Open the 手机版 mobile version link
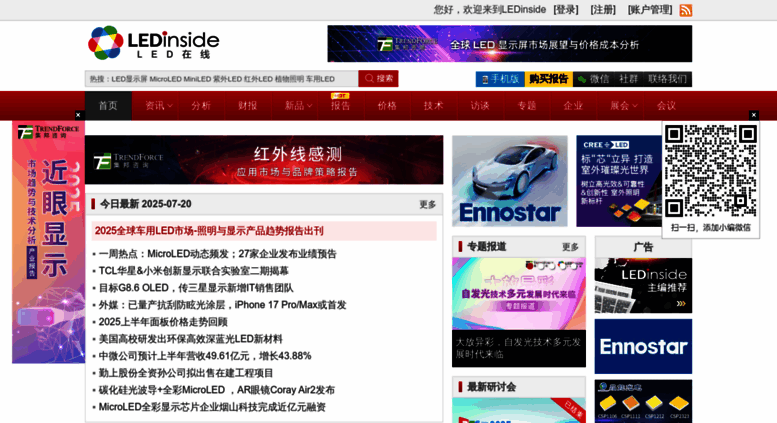This screenshot has height=423, width=777. pyautogui.click(x=500, y=79)
